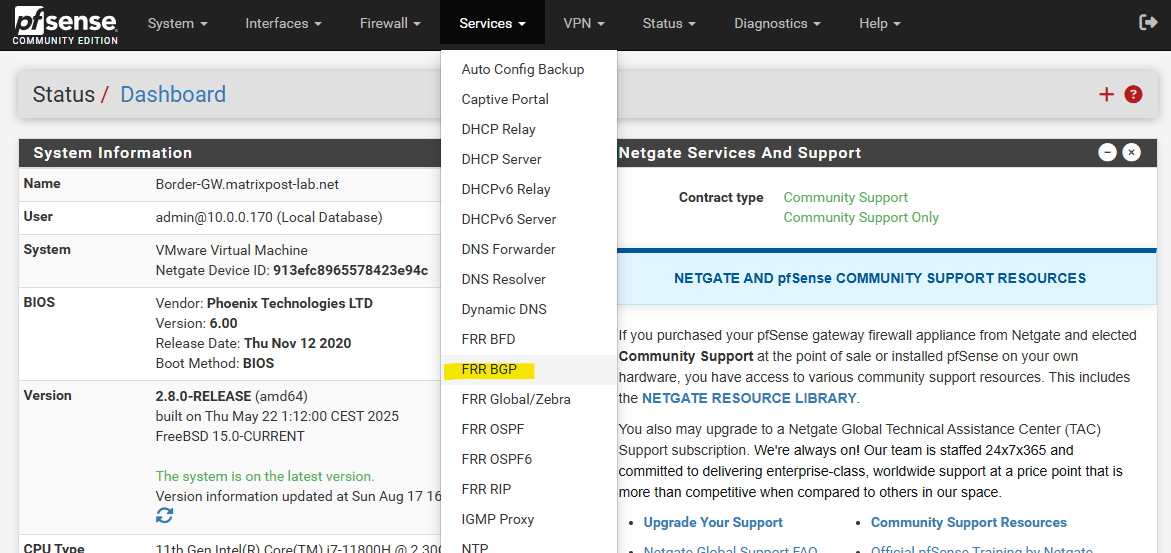Follow the NETGATE RESOURCE LIBRARY link
The height and width of the screenshot is (553, 1171).
click(749, 398)
